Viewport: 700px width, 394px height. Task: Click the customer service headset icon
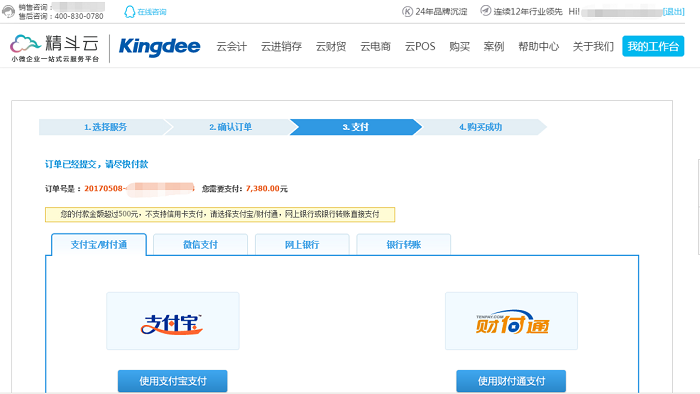[8, 11]
